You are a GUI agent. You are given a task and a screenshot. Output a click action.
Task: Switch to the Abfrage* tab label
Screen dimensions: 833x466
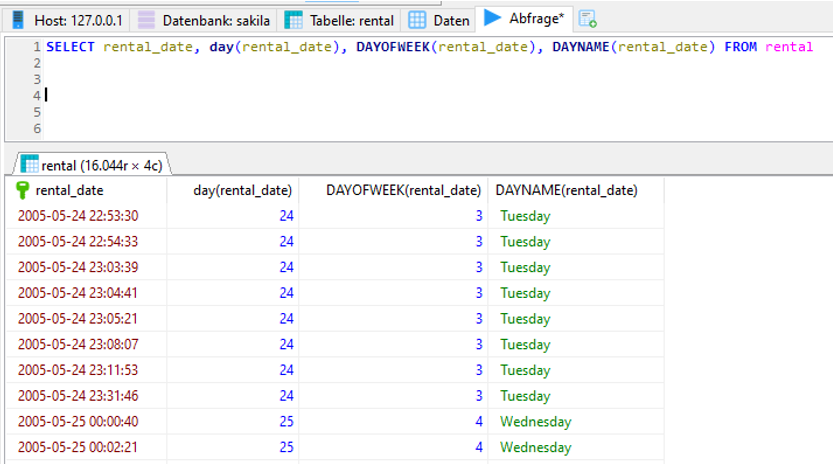[x=536, y=19]
